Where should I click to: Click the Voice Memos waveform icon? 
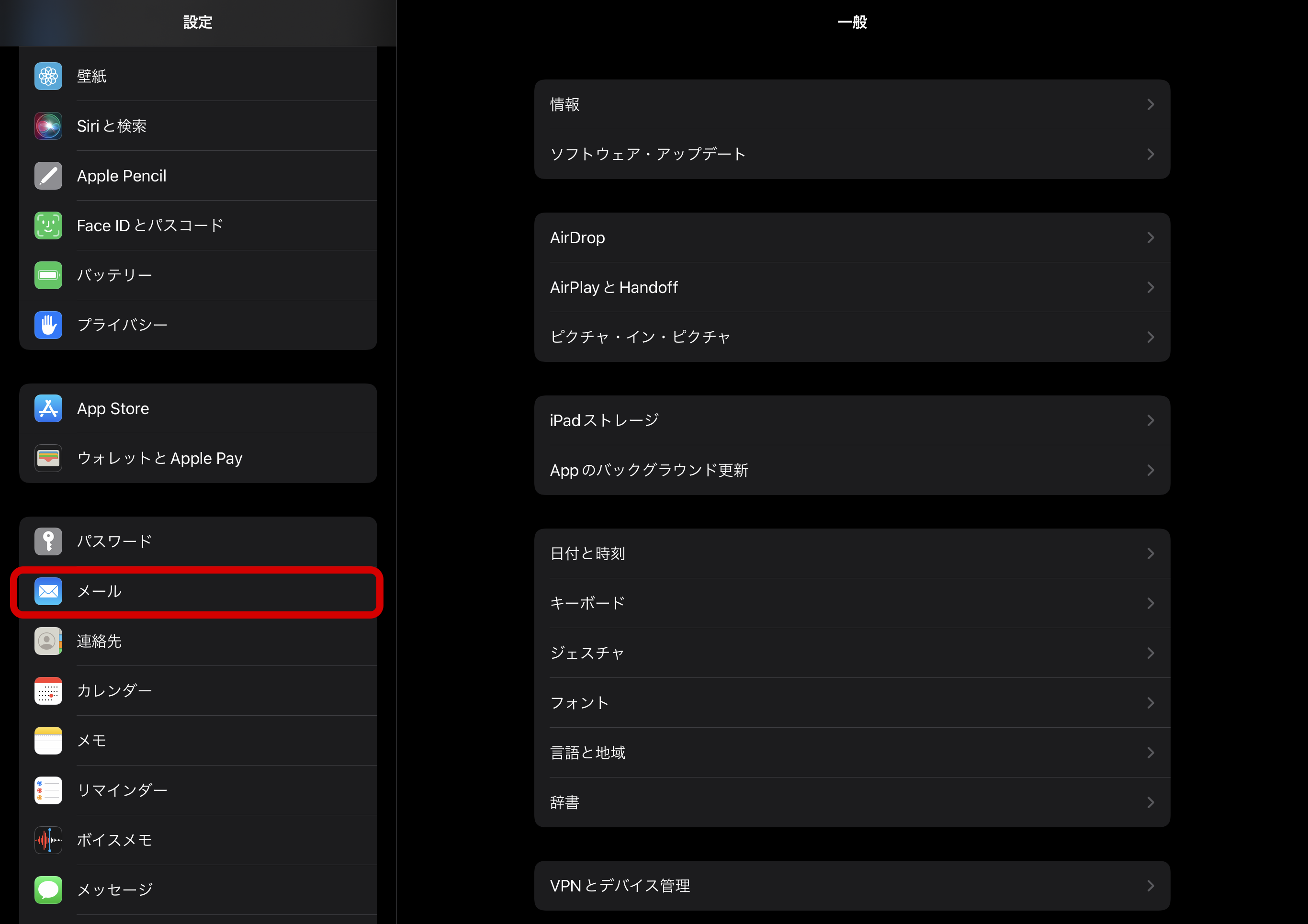pyautogui.click(x=48, y=840)
